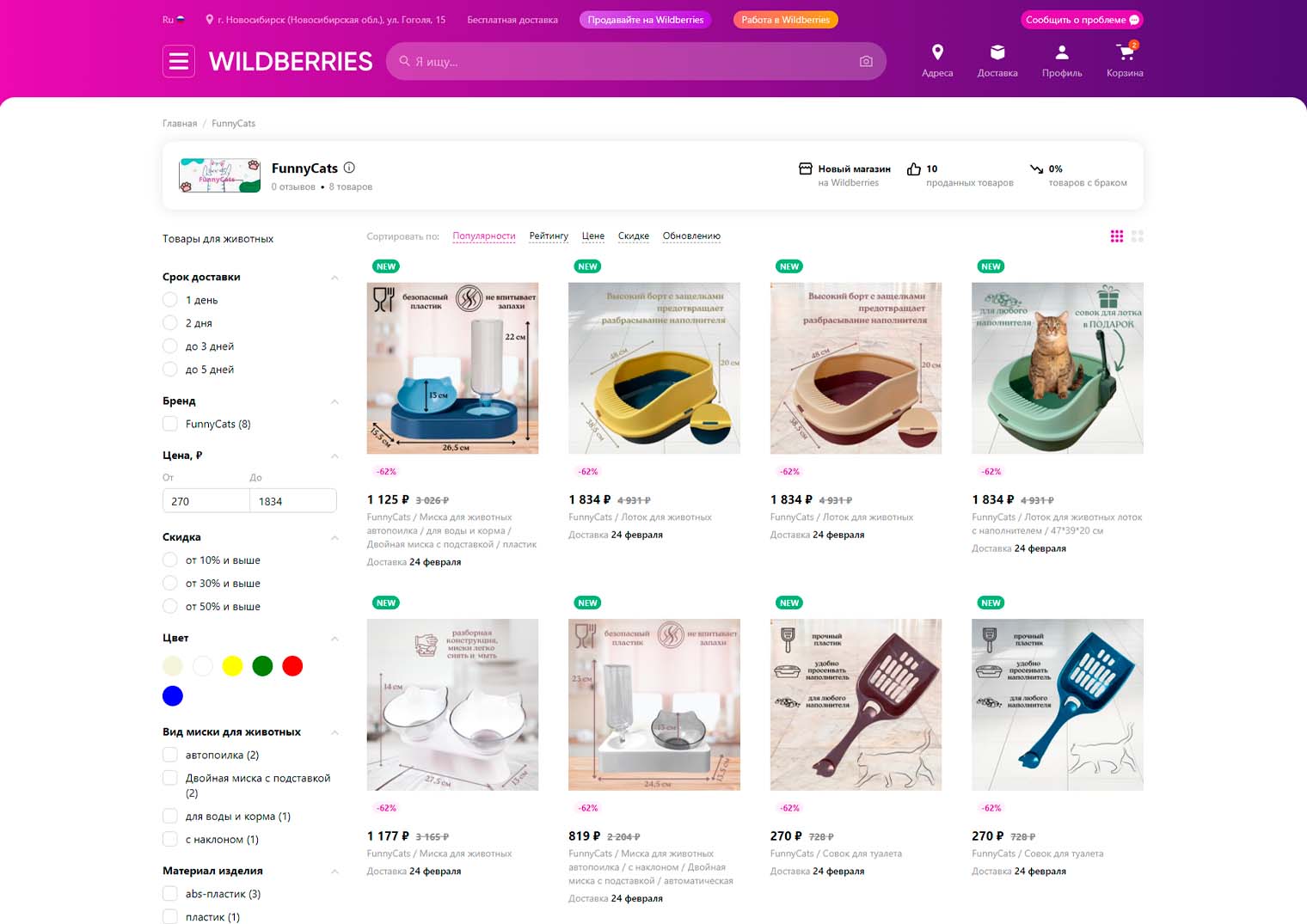Tick the автопоилка (2) checkbox
Image resolution: width=1307 pixels, height=924 pixels.
[170, 755]
